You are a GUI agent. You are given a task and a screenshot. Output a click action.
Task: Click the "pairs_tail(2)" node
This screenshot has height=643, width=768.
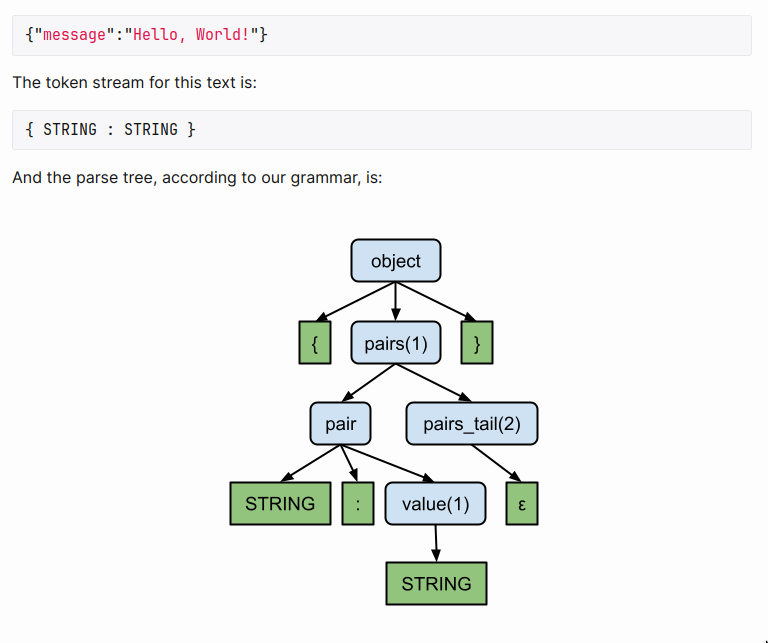click(471, 424)
